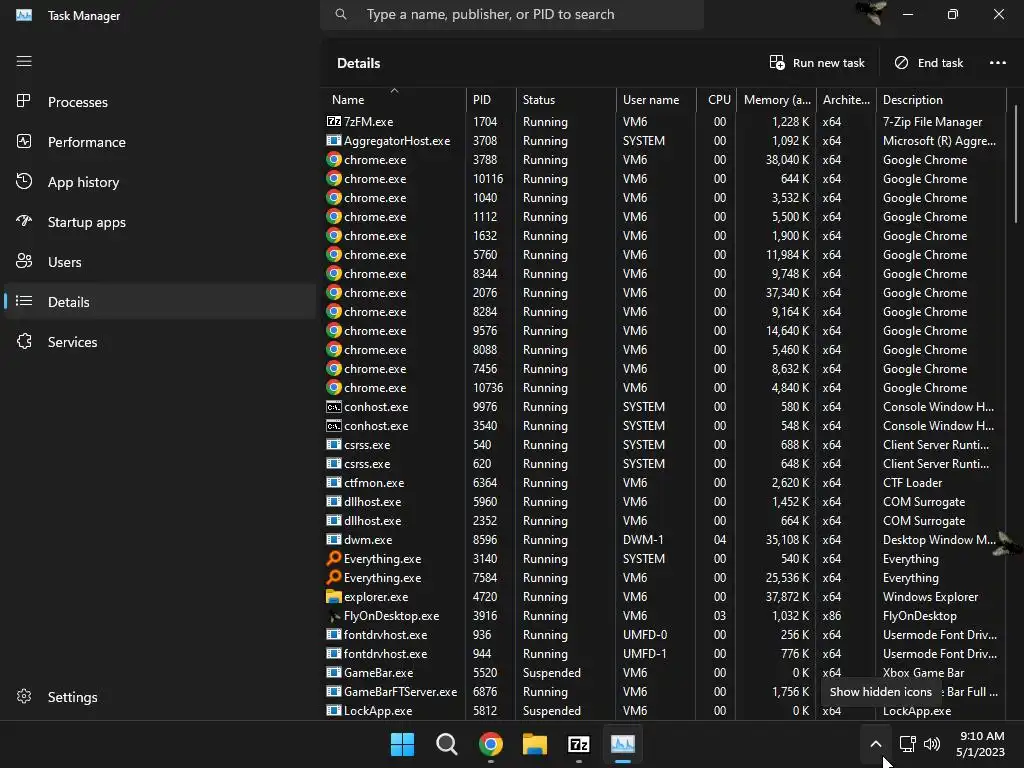
Task: Click the 38,040 K memory value
Action: click(x=787, y=159)
